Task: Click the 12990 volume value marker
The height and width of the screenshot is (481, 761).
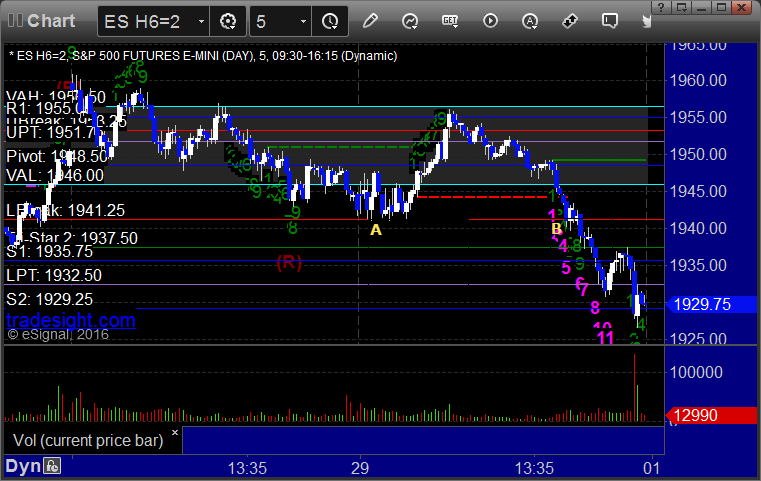Action: [x=711, y=415]
